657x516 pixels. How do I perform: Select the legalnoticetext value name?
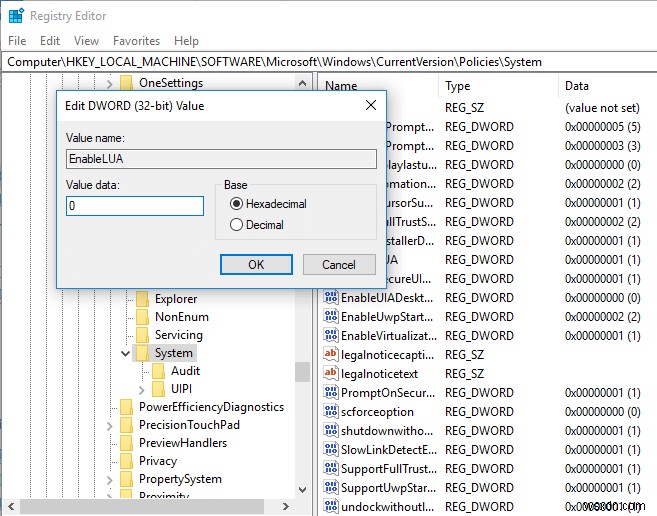[380, 374]
